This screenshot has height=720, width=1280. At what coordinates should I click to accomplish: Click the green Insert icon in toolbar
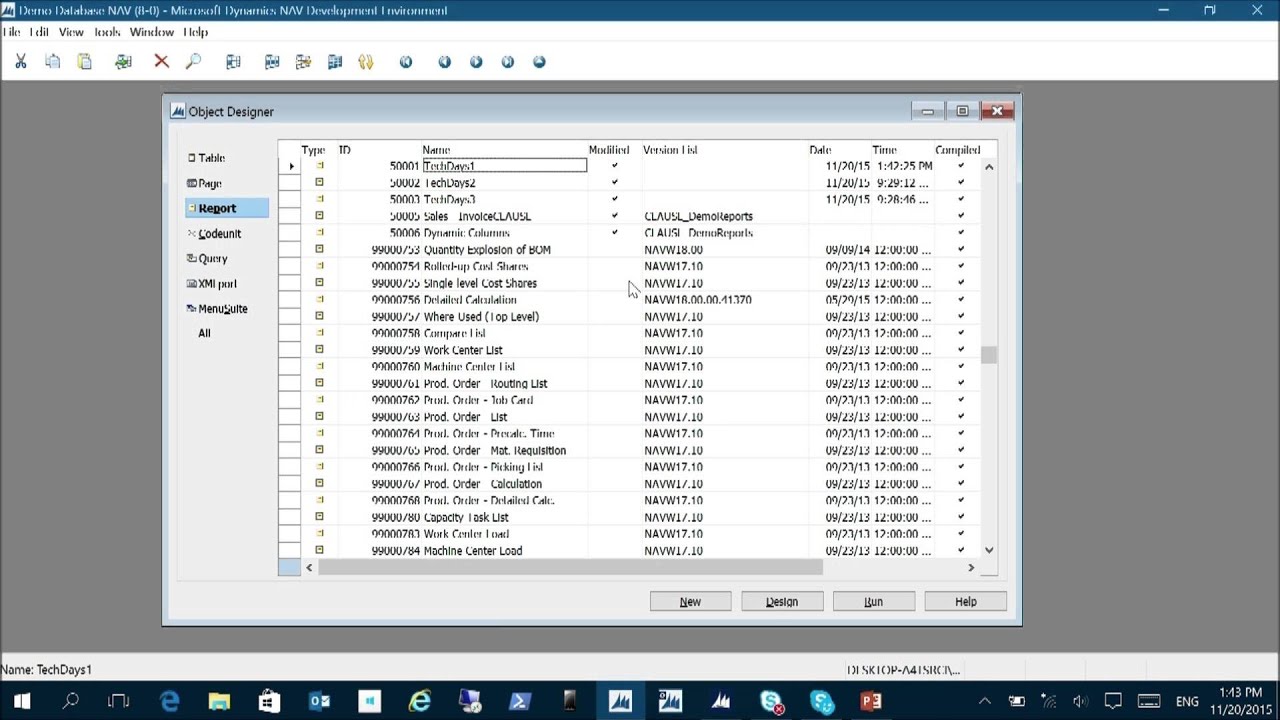(x=123, y=62)
